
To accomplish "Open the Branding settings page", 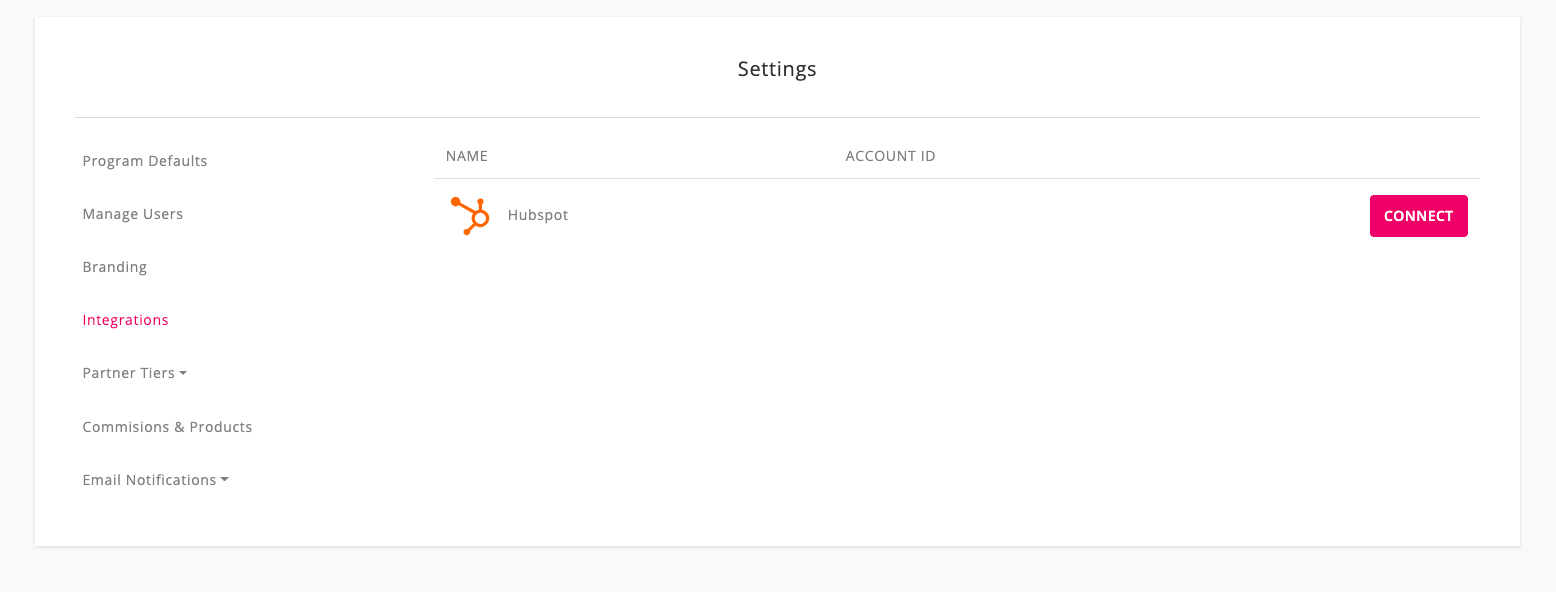I will [x=115, y=267].
